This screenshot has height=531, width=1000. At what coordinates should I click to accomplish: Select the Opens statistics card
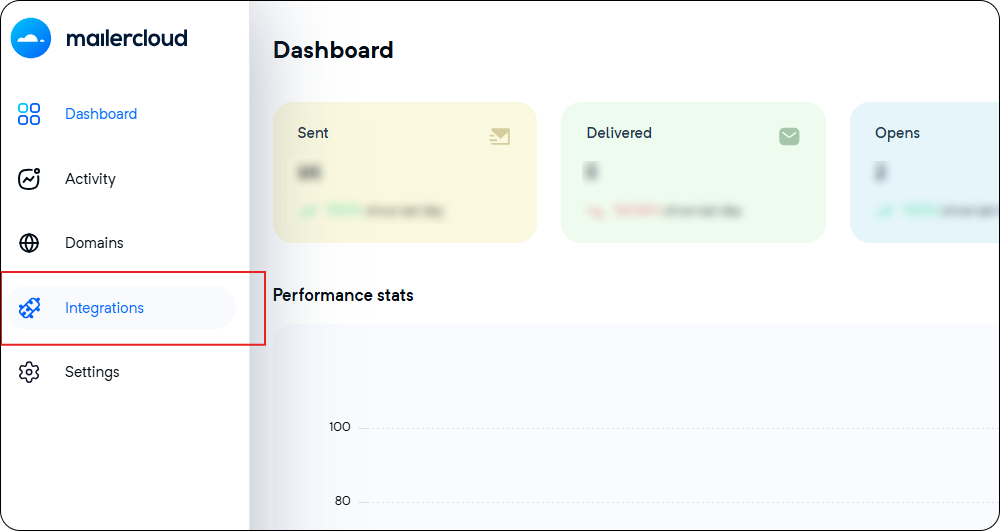[x=925, y=172]
